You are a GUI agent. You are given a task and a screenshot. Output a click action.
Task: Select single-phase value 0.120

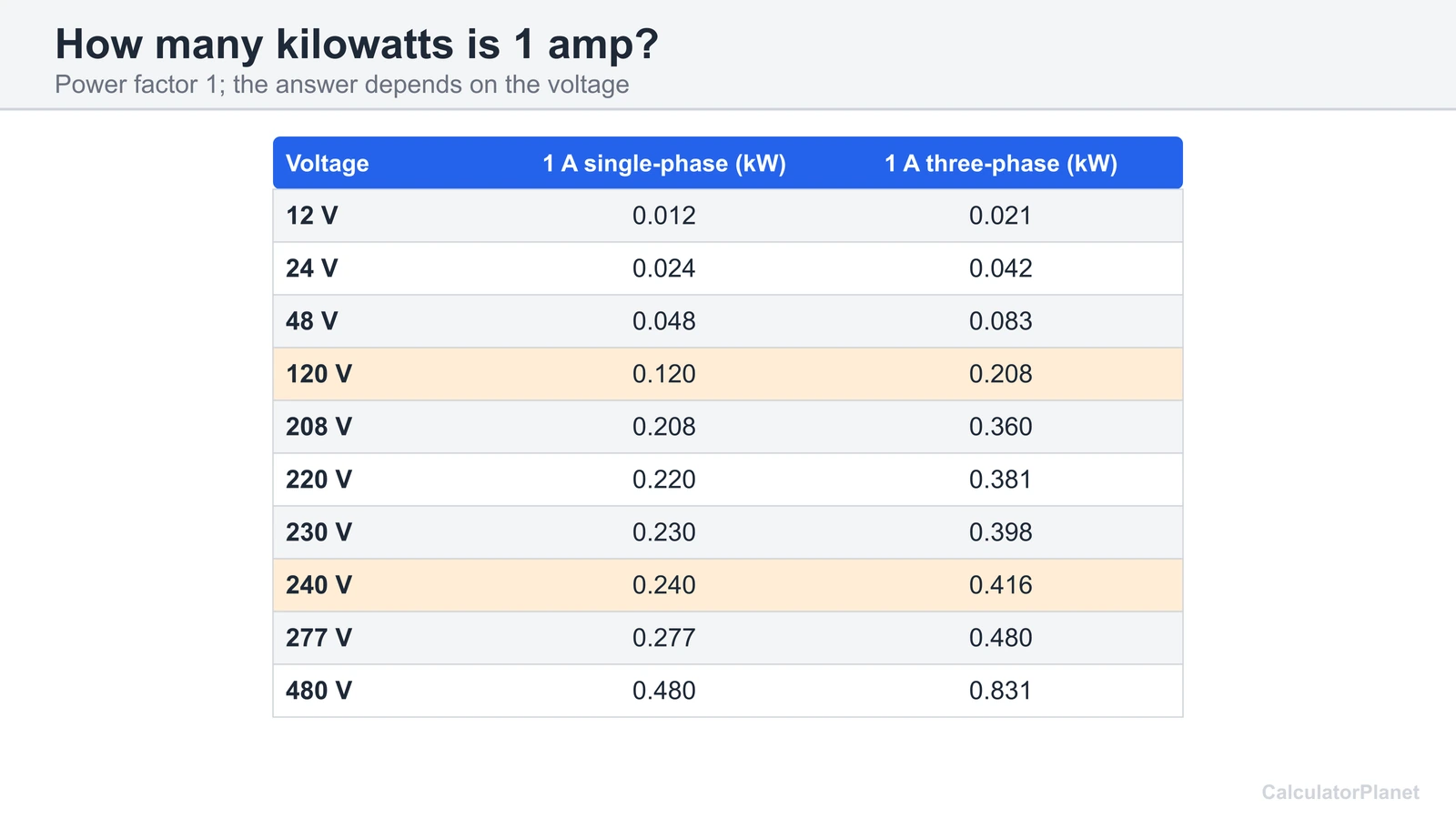(664, 374)
